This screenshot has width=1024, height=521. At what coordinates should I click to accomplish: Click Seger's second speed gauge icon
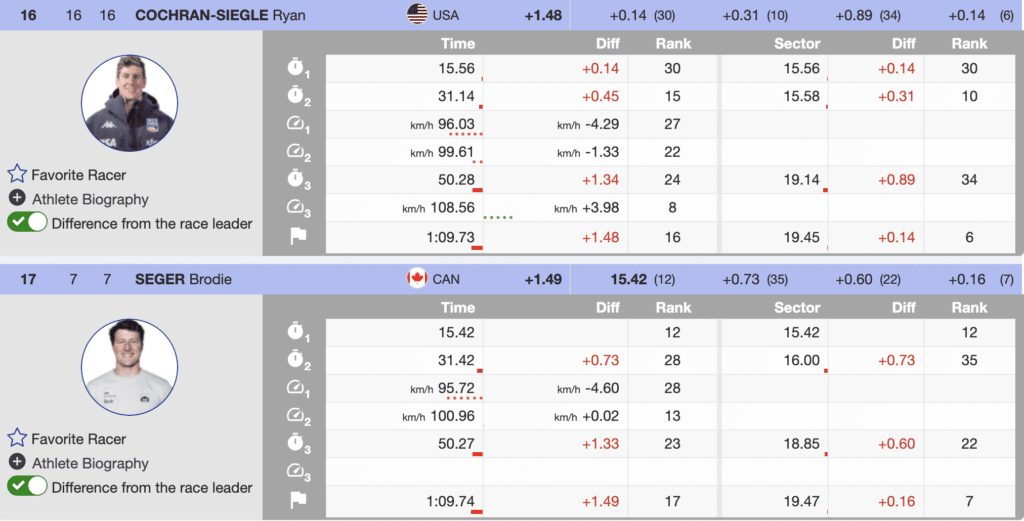pyautogui.click(x=297, y=416)
